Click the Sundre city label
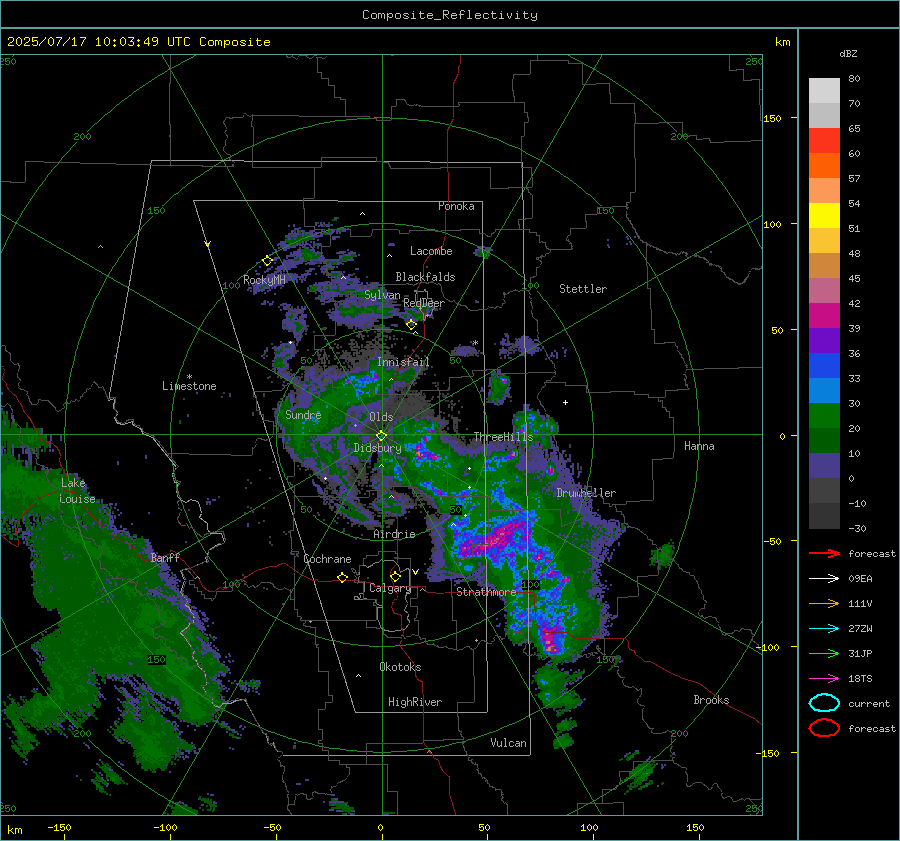 click(x=303, y=414)
